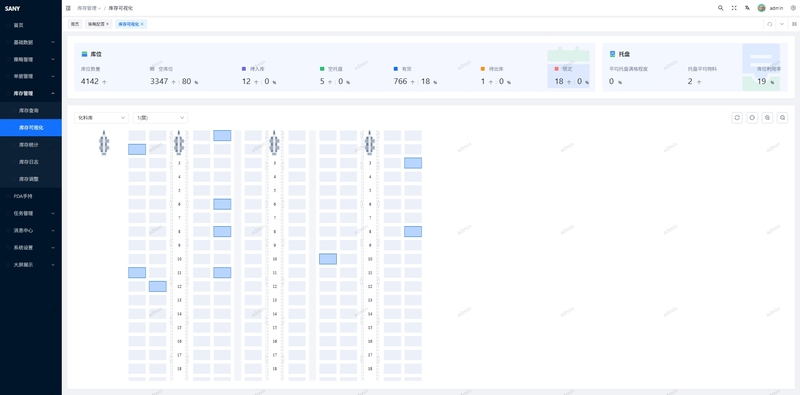Open the settings gear next to admin

793,8
